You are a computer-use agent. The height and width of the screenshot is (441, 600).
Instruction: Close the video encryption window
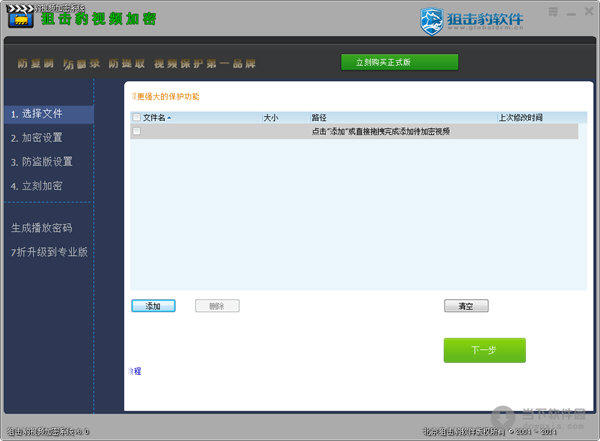point(589,11)
